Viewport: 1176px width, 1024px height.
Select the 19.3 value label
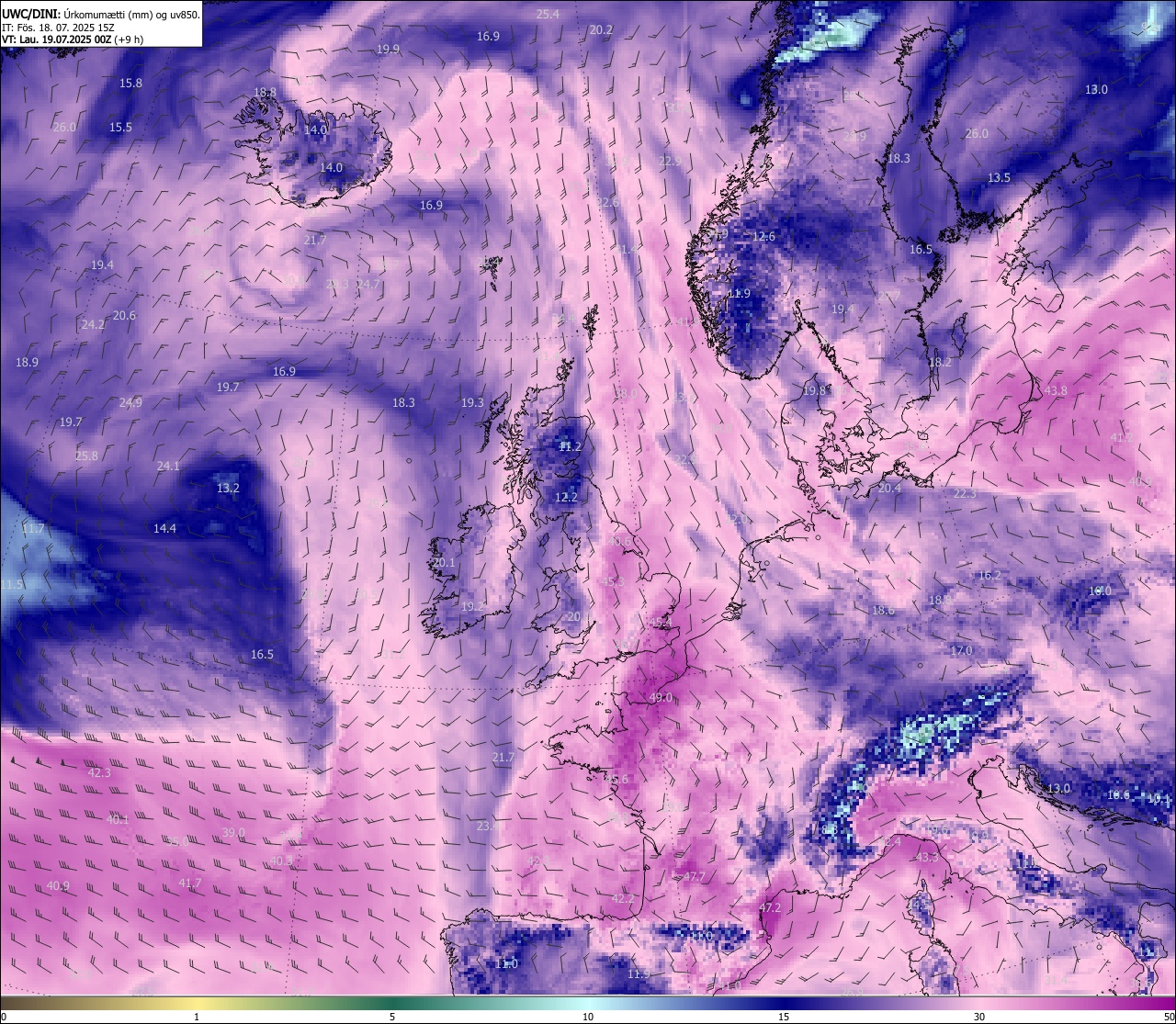coord(472,402)
